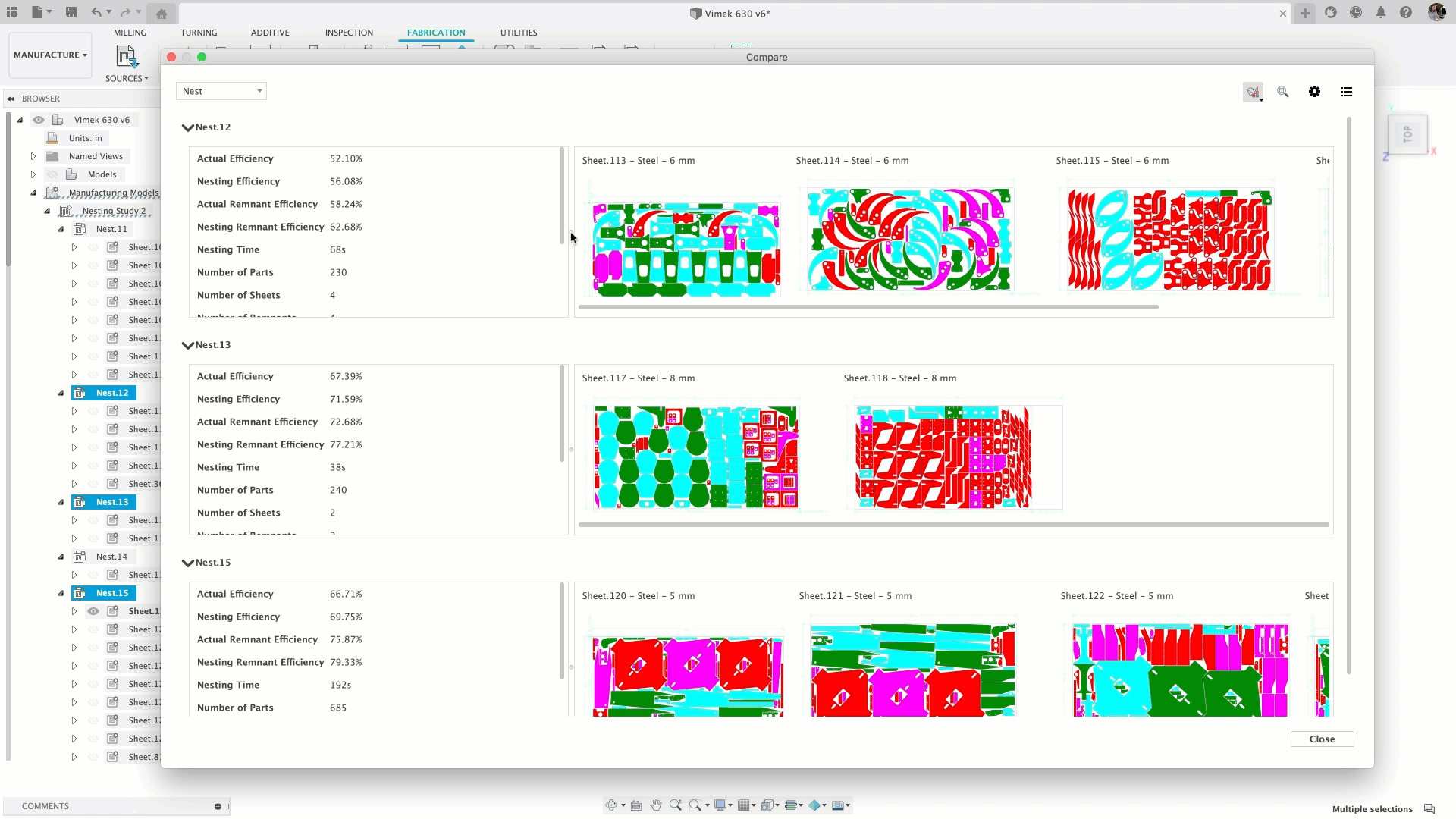
Task: Switch to the Utilities tab
Action: pos(518,33)
